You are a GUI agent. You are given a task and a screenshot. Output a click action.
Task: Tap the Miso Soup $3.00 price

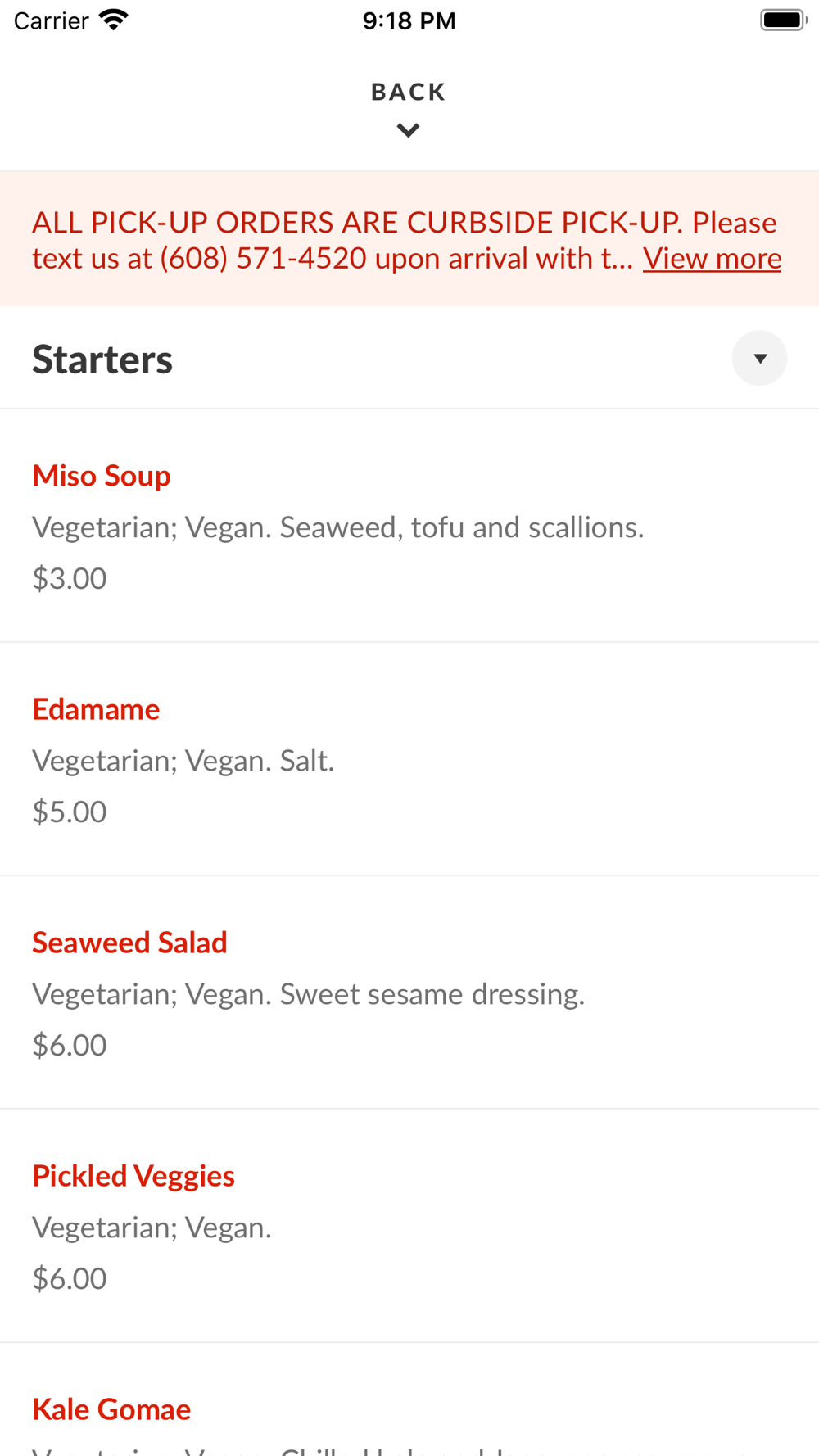(x=70, y=579)
